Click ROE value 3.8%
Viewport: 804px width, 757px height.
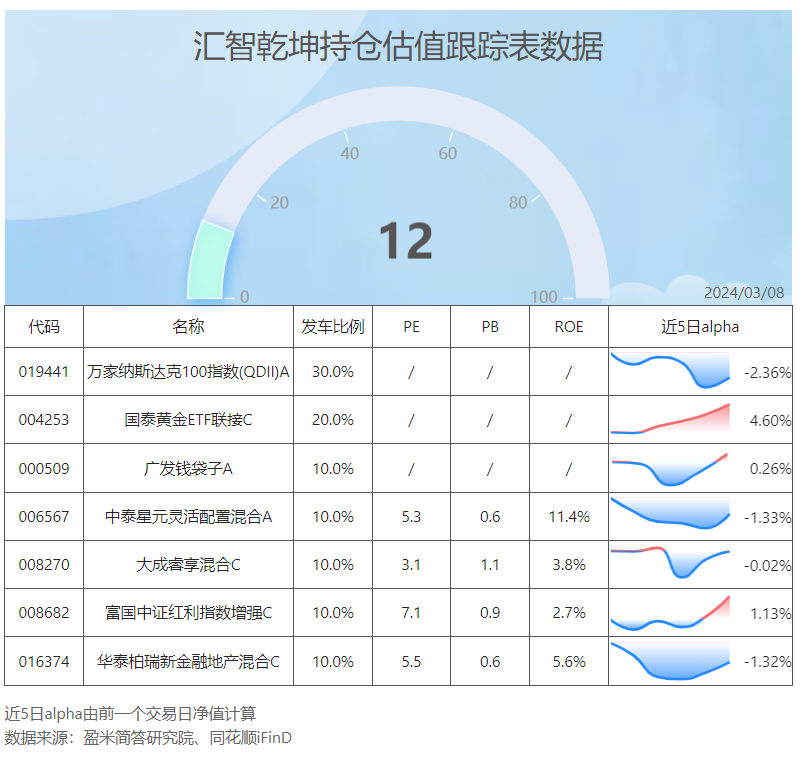[569, 565]
